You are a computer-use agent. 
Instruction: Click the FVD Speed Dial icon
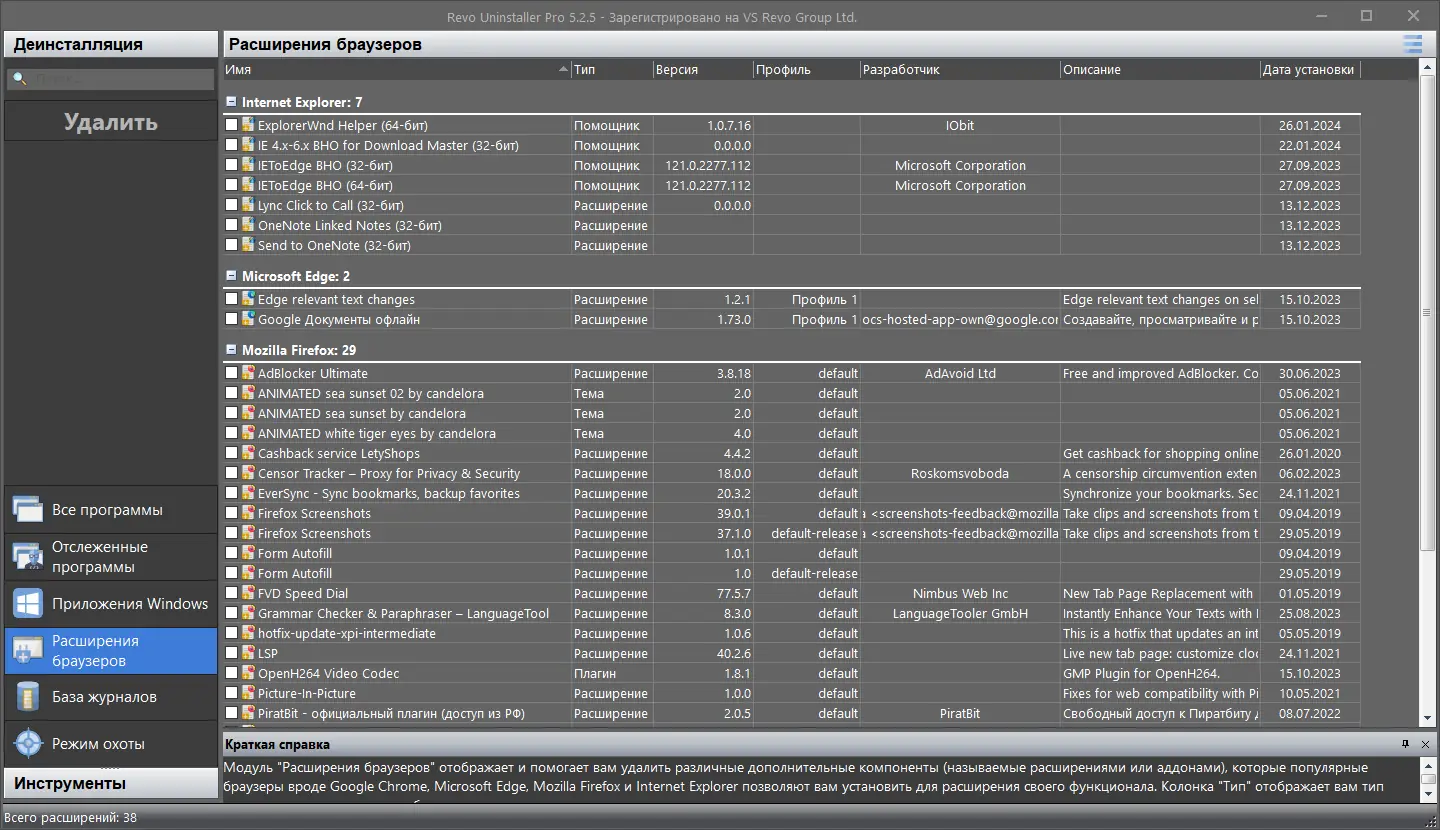click(249, 593)
